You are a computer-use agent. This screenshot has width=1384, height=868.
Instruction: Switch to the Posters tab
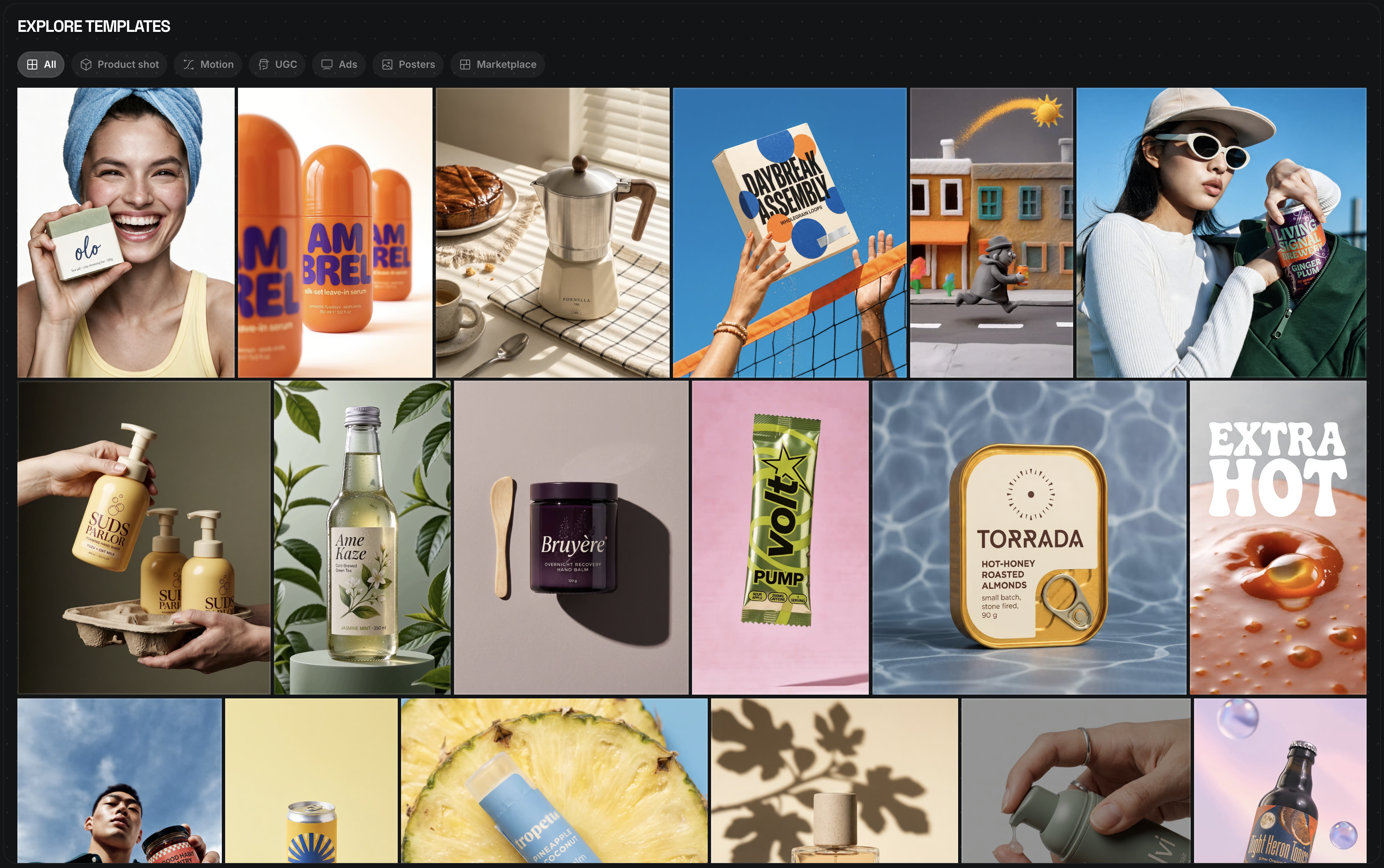pos(408,64)
